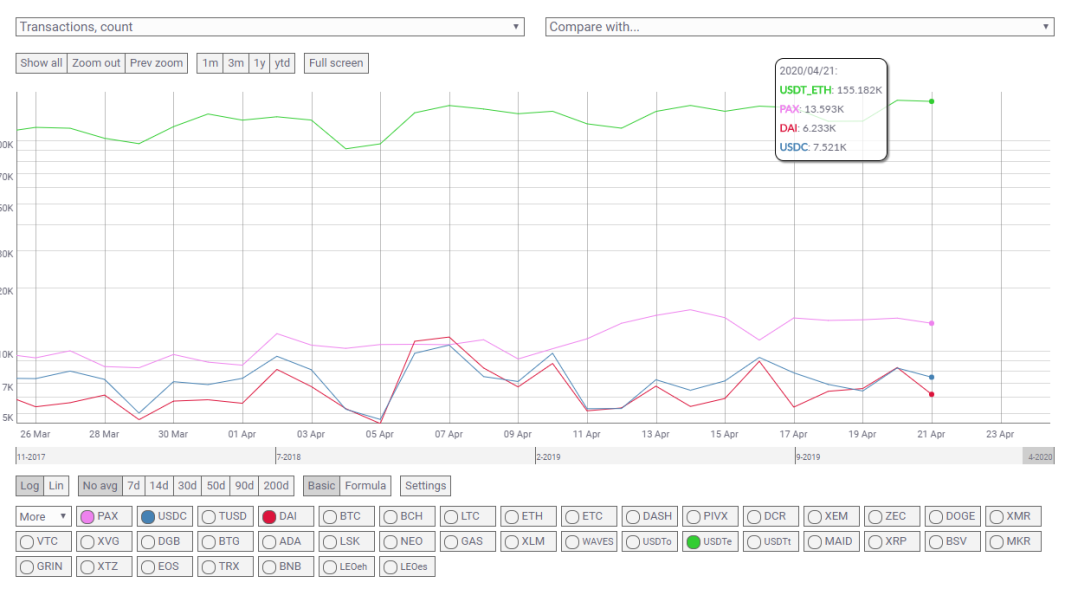The width and height of the screenshot is (1065, 589).
Task: Open chart Settings
Action: pyautogui.click(x=425, y=486)
